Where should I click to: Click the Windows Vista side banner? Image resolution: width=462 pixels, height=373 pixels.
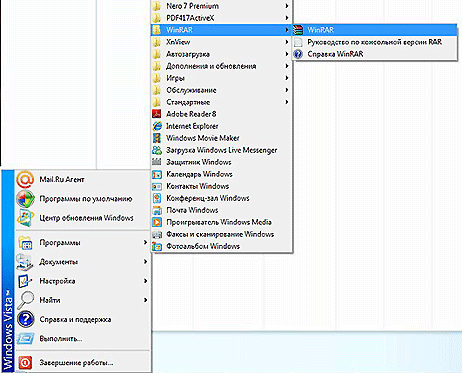click(8, 271)
